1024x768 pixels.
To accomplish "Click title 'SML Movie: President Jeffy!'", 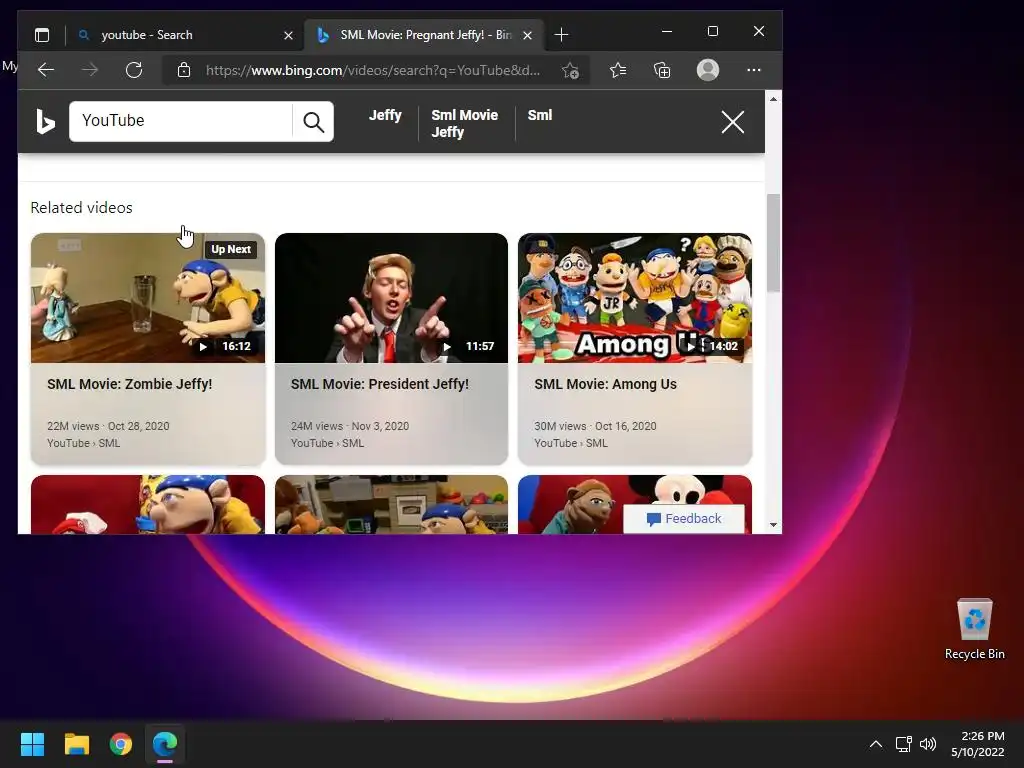I will pyautogui.click(x=379, y=384).
